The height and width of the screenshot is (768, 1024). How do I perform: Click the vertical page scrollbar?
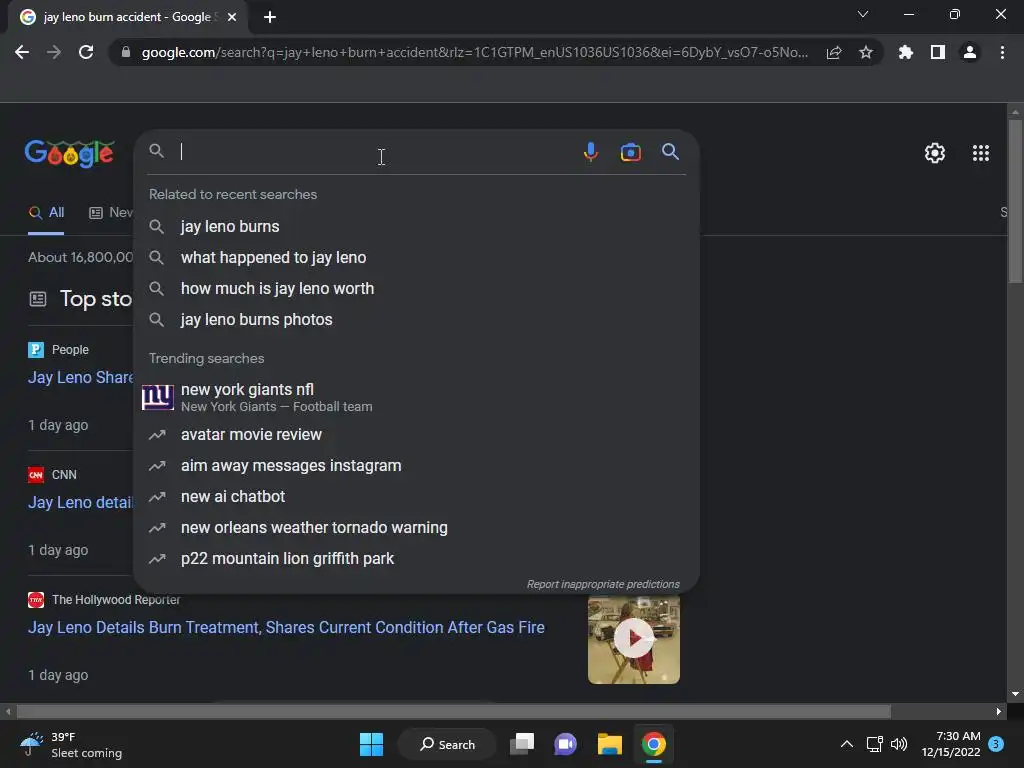(x=1015, y=201)
